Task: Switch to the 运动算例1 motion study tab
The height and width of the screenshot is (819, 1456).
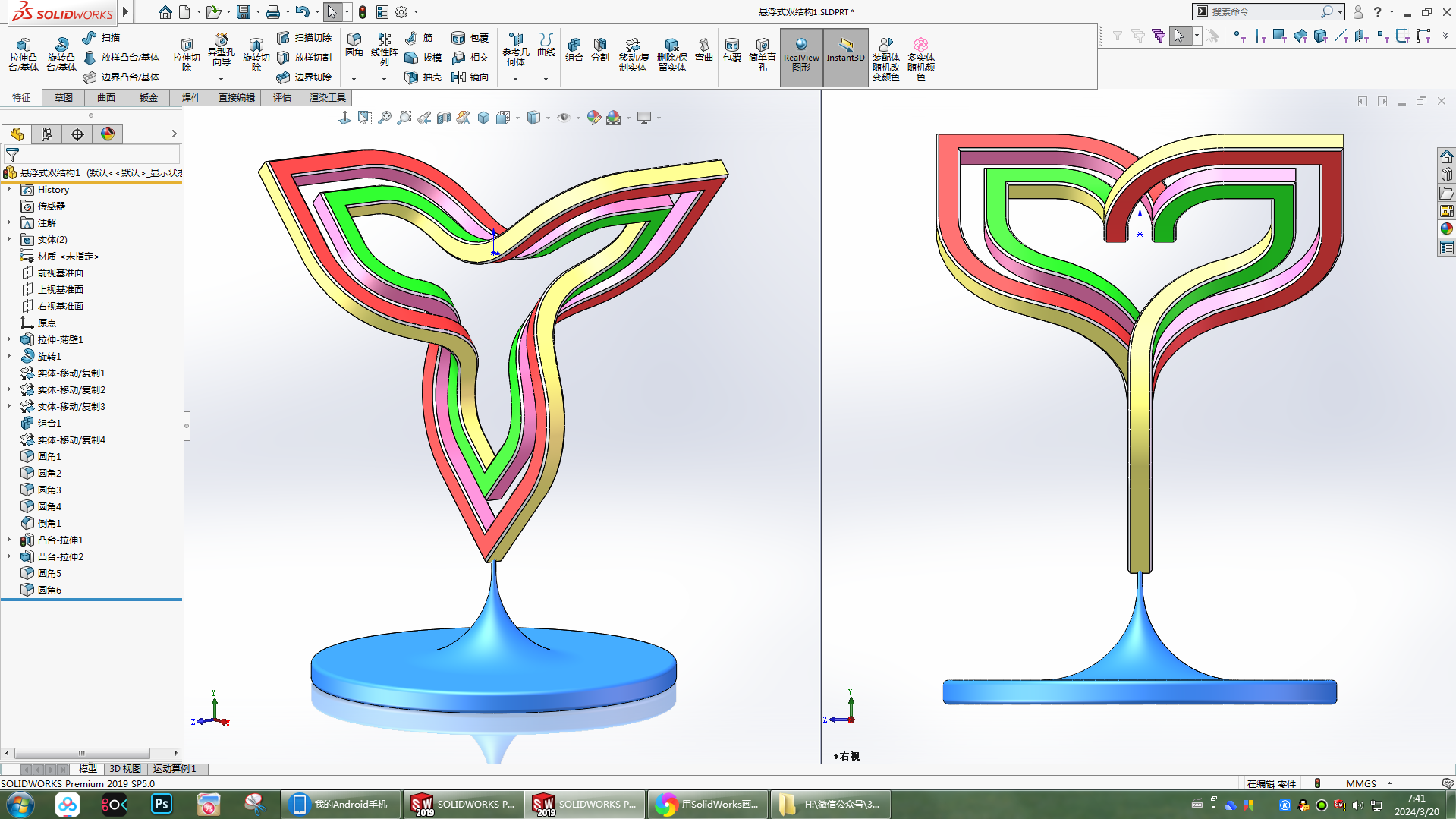Action: coord(175,769)
